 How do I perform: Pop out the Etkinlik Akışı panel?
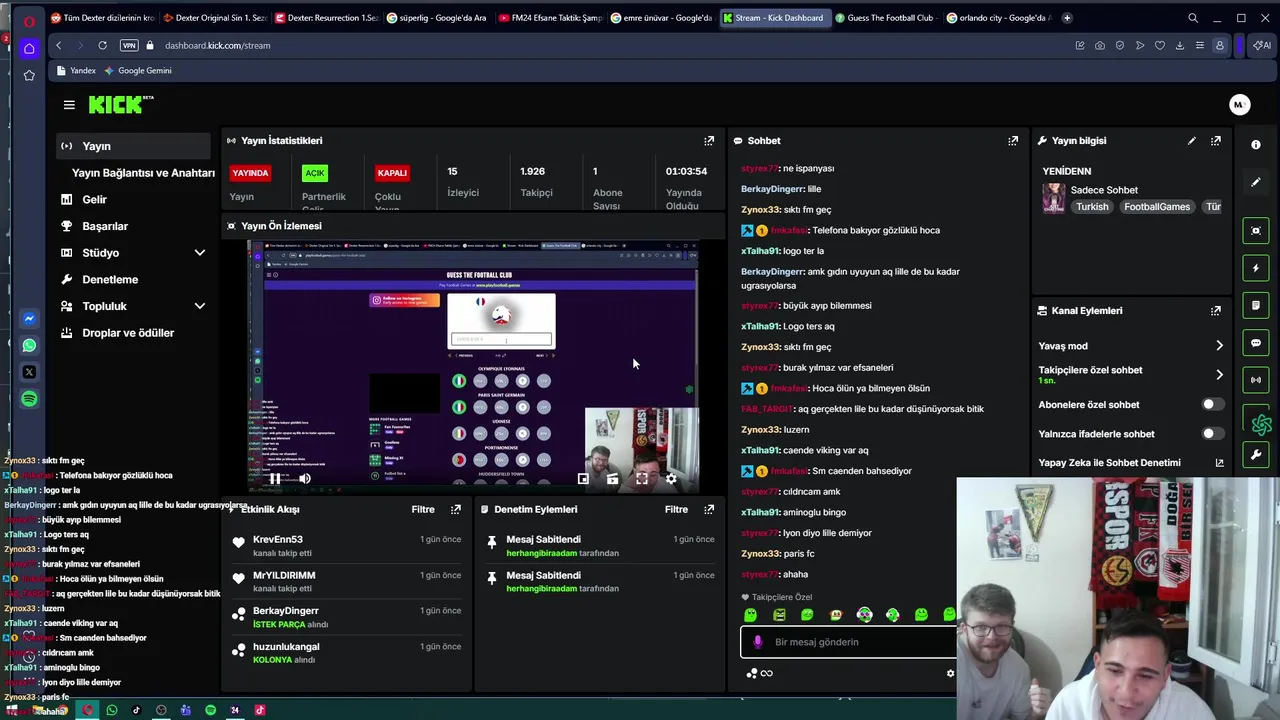click(x=456, y=509)
